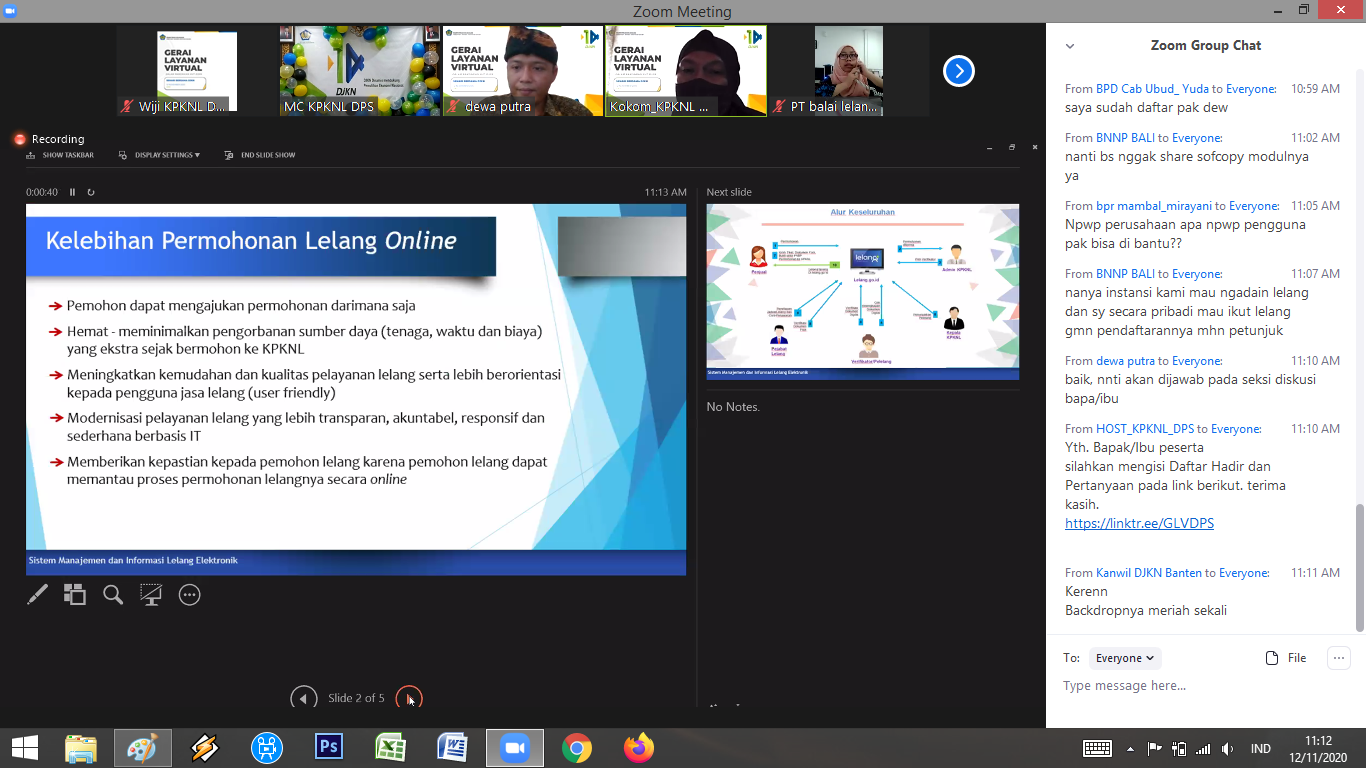The width and height of the screenshot is (1366, 768).
Task: Pause the presentation timer
Action: pyautogui.click(x=72, y=192)
